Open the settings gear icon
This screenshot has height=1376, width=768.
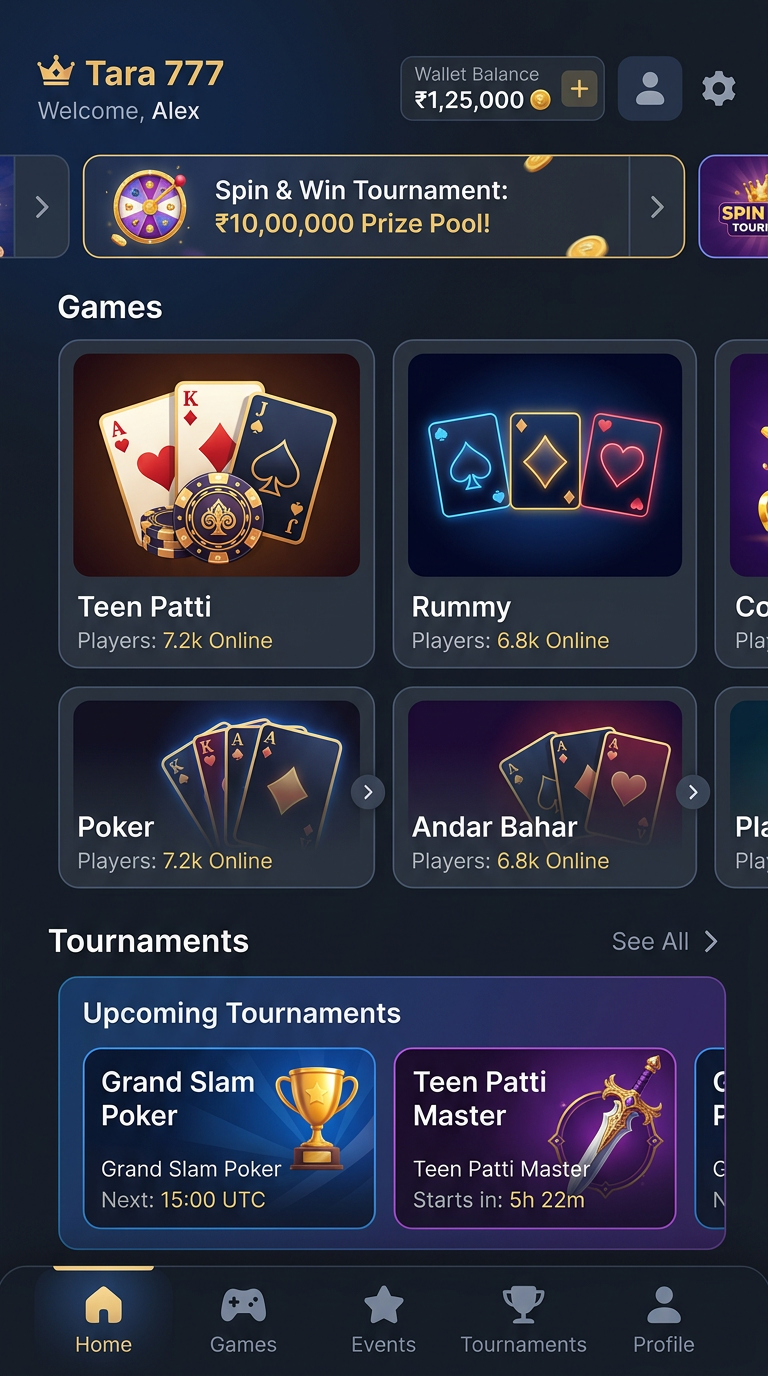pyautogui.click(x=718, y=89)
